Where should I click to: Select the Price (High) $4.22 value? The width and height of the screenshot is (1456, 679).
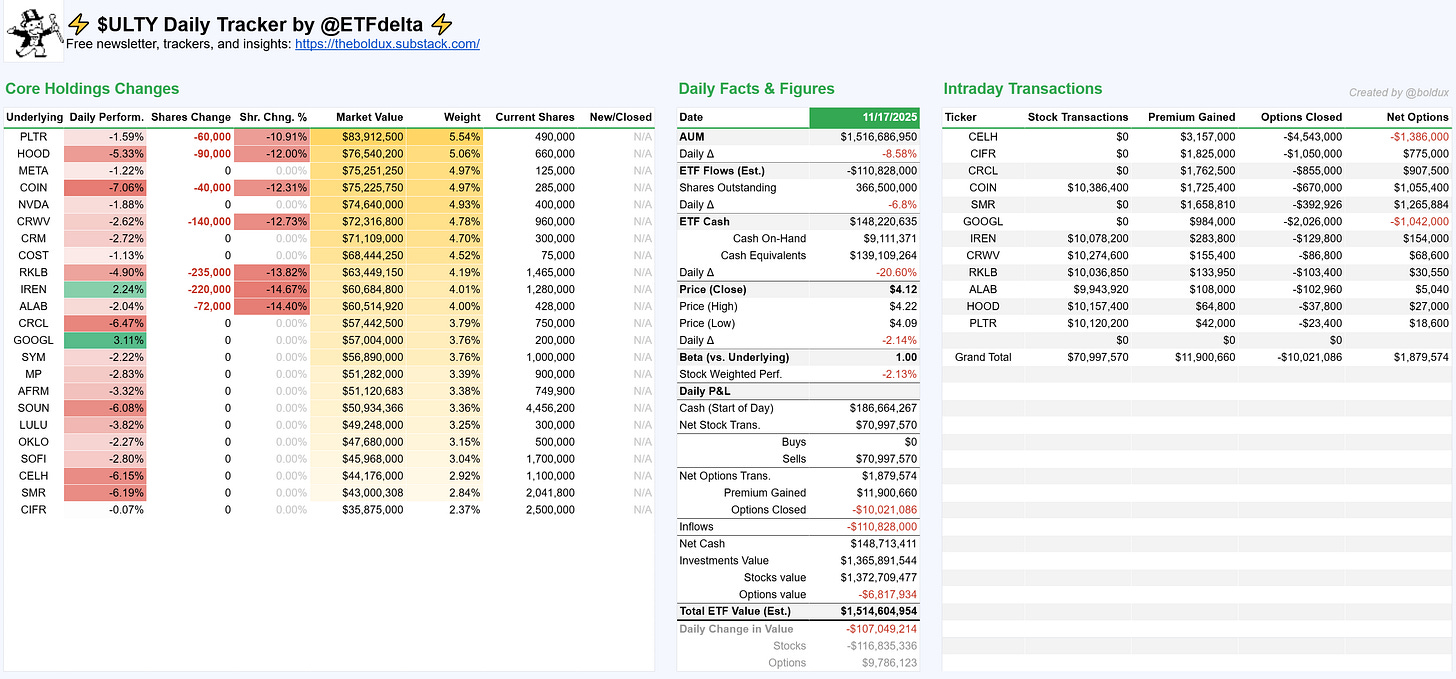(x=903, y=306)
